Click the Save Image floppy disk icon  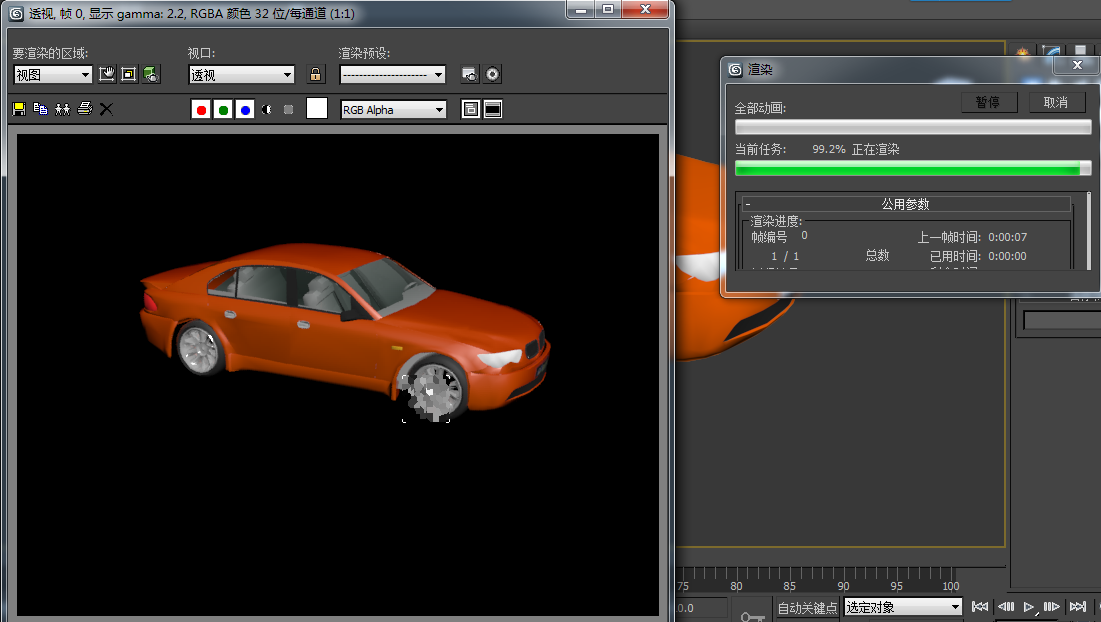[x=19, y=109]
